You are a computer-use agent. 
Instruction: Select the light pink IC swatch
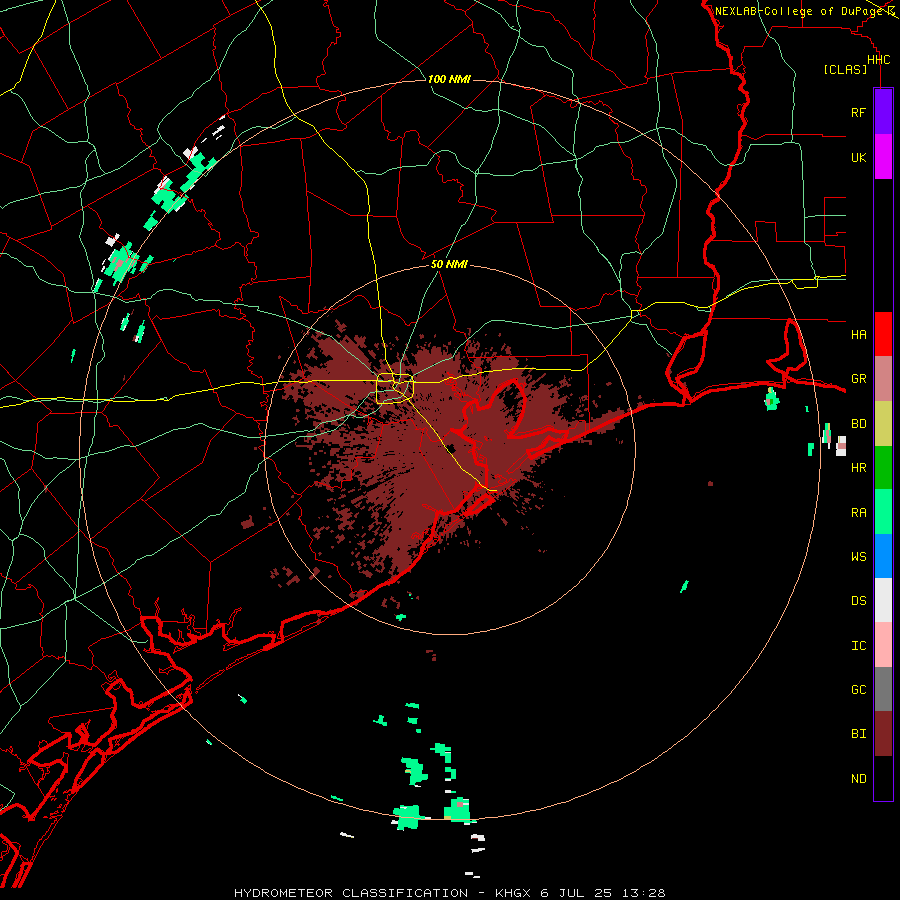click(883, 645)
